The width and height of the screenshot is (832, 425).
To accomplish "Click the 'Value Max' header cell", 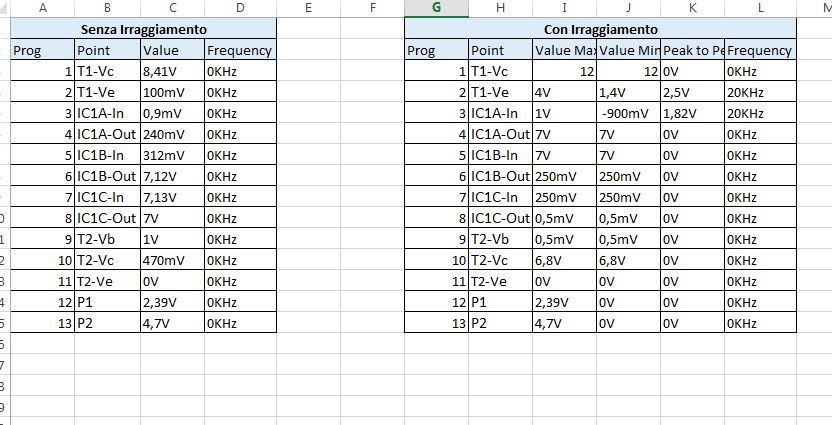I will [x=565, y=51].
